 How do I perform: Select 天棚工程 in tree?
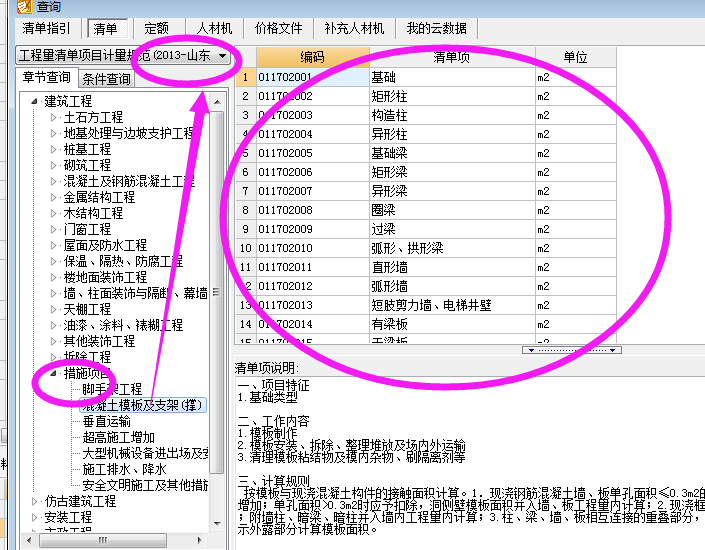click(x=87, y=309)
